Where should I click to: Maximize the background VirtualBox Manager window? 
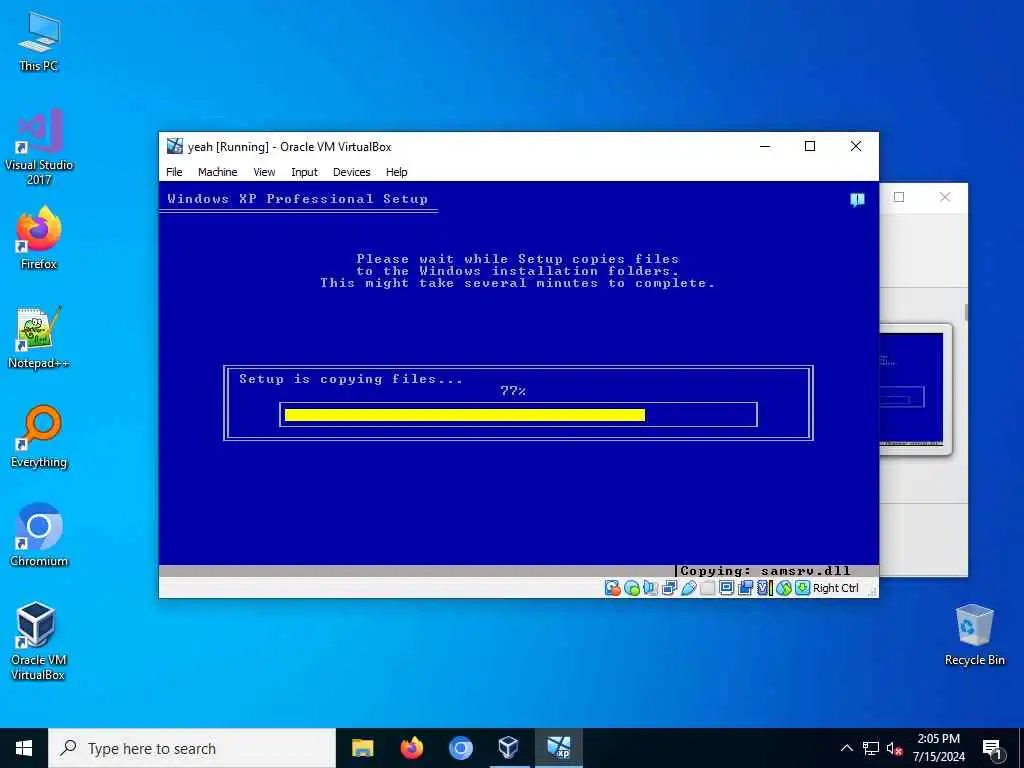899,197
